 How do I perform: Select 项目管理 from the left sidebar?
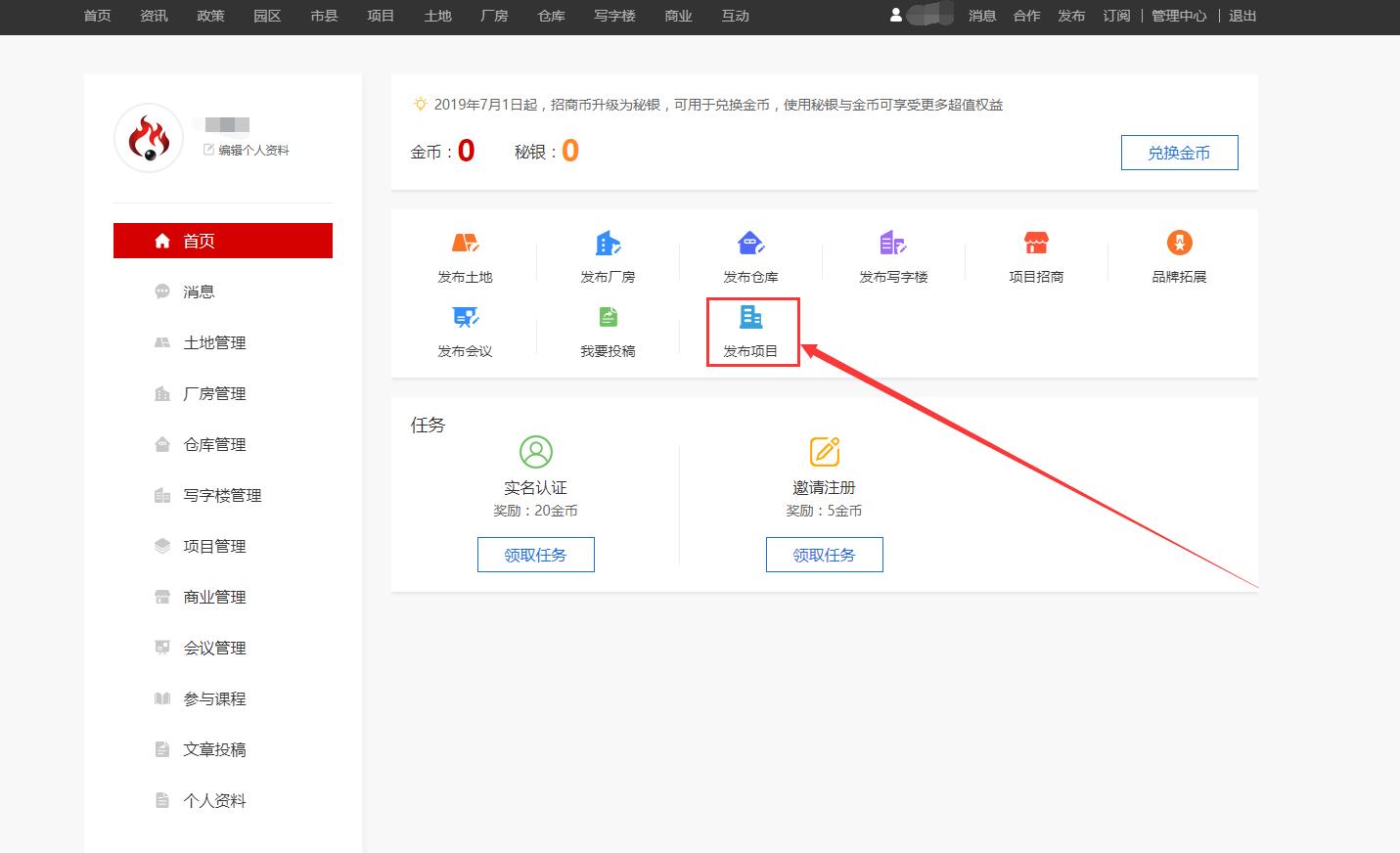point(214,546)
